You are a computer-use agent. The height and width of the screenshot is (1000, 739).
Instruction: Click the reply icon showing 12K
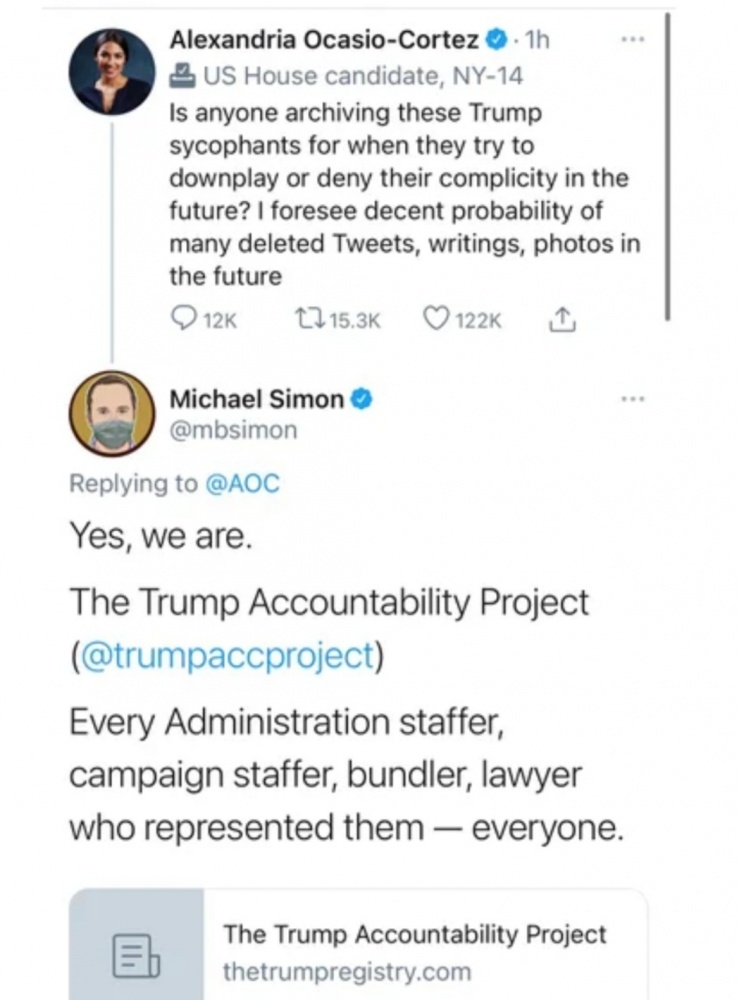185,319
